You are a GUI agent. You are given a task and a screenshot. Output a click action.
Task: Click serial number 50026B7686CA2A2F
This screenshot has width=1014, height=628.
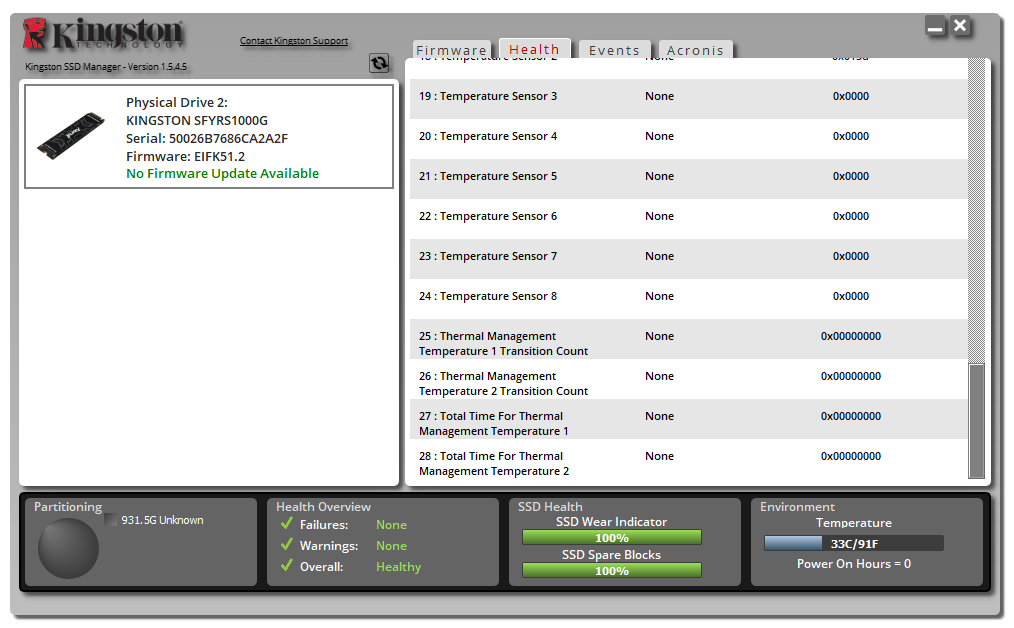(228, 138)
